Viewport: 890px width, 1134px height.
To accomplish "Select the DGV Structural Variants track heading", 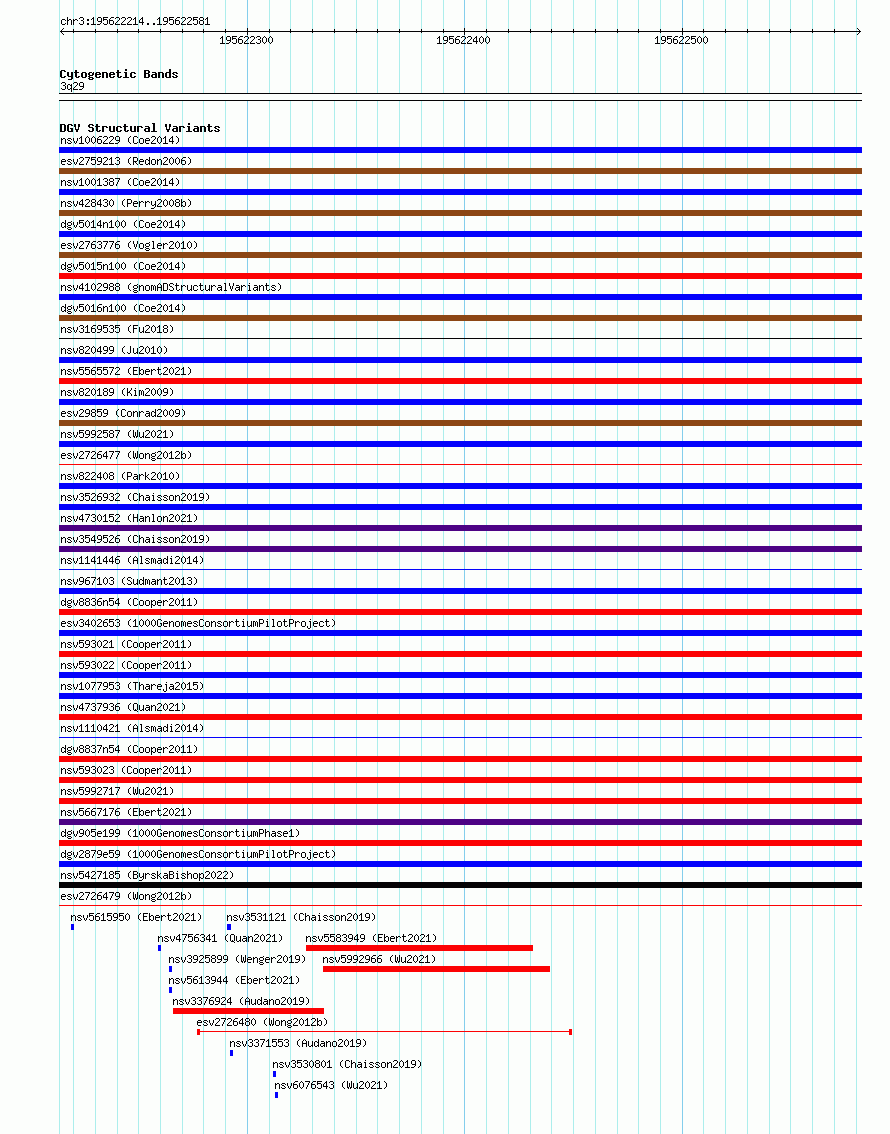I will pyautogui.click(x=140, y=128).
